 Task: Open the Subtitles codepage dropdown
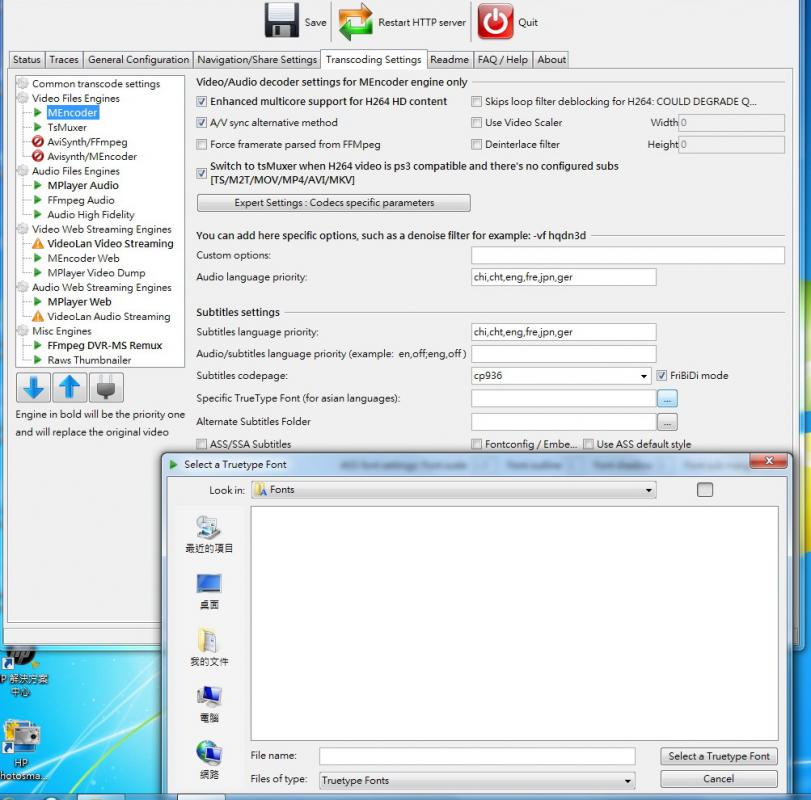coord(644,377)
